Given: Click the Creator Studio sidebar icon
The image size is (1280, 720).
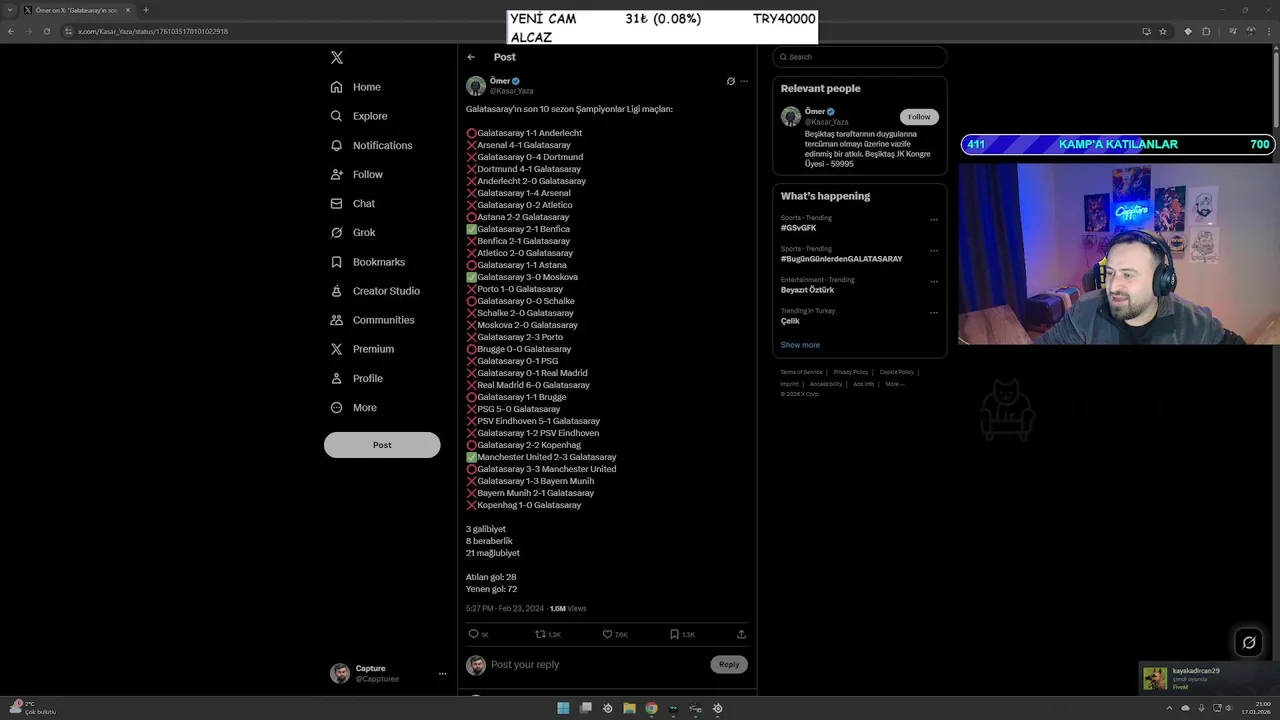Looking at the screenshot, I should pos(337,291).
